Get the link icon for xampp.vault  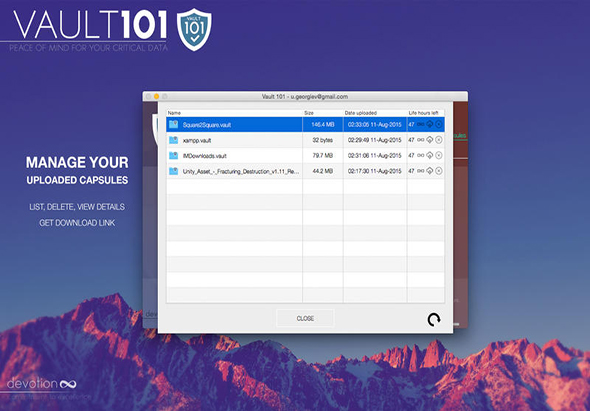[421, 140]
